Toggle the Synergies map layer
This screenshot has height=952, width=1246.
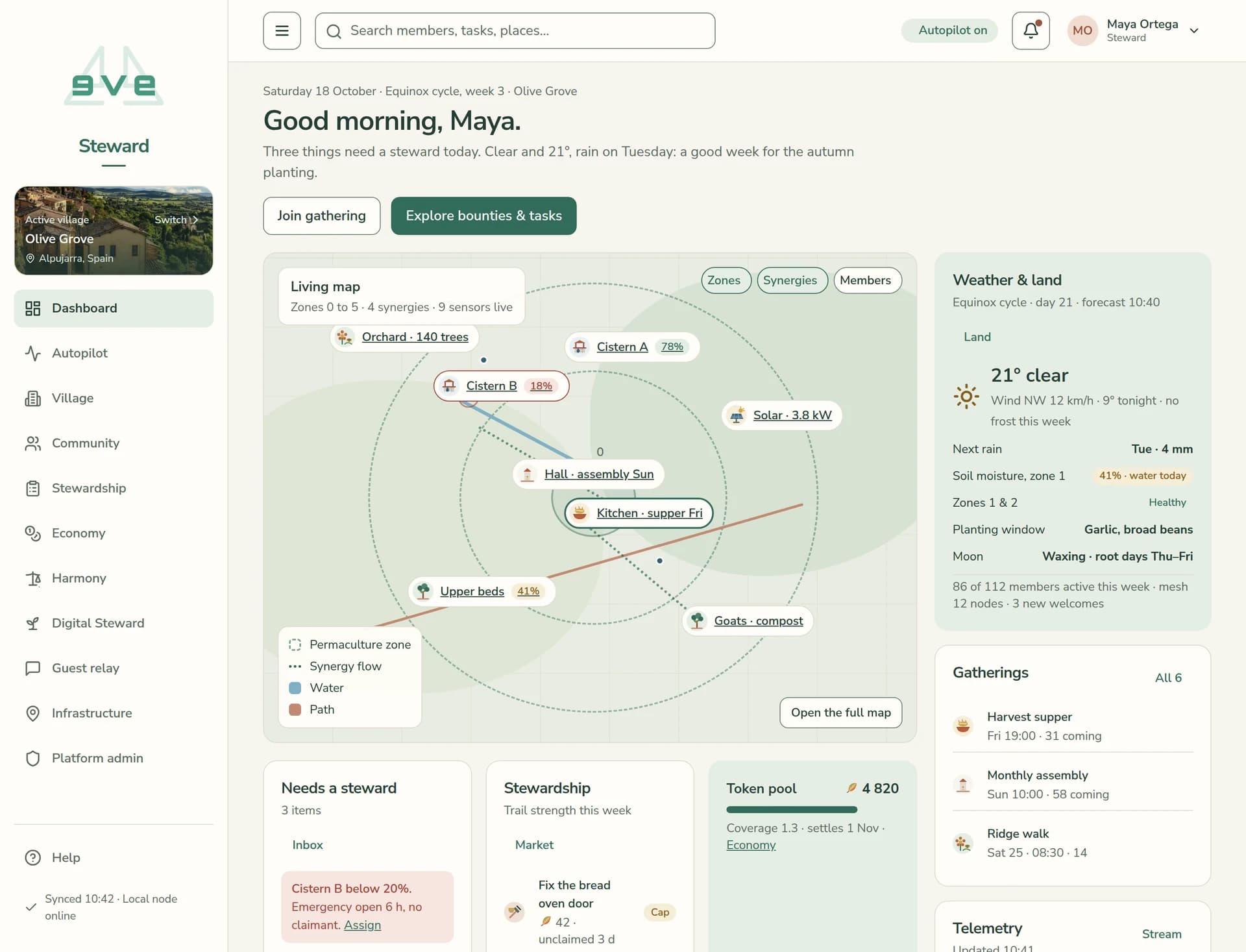(x=792, y=280)
